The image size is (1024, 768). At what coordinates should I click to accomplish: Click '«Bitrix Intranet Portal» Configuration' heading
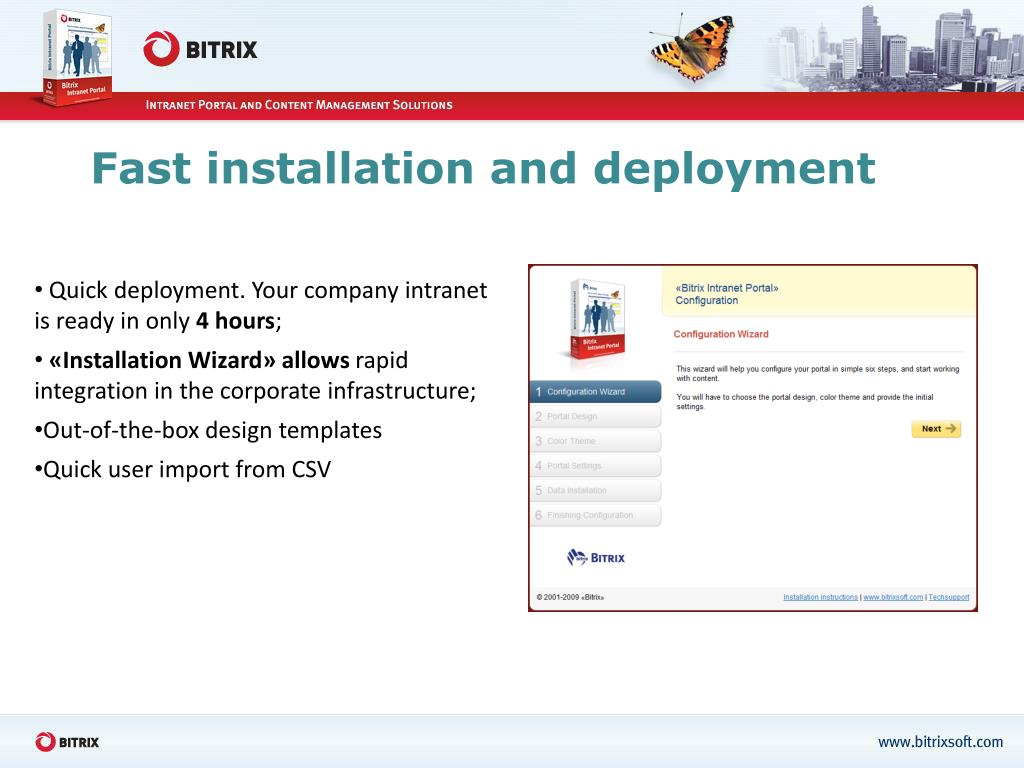pos(726,294)
